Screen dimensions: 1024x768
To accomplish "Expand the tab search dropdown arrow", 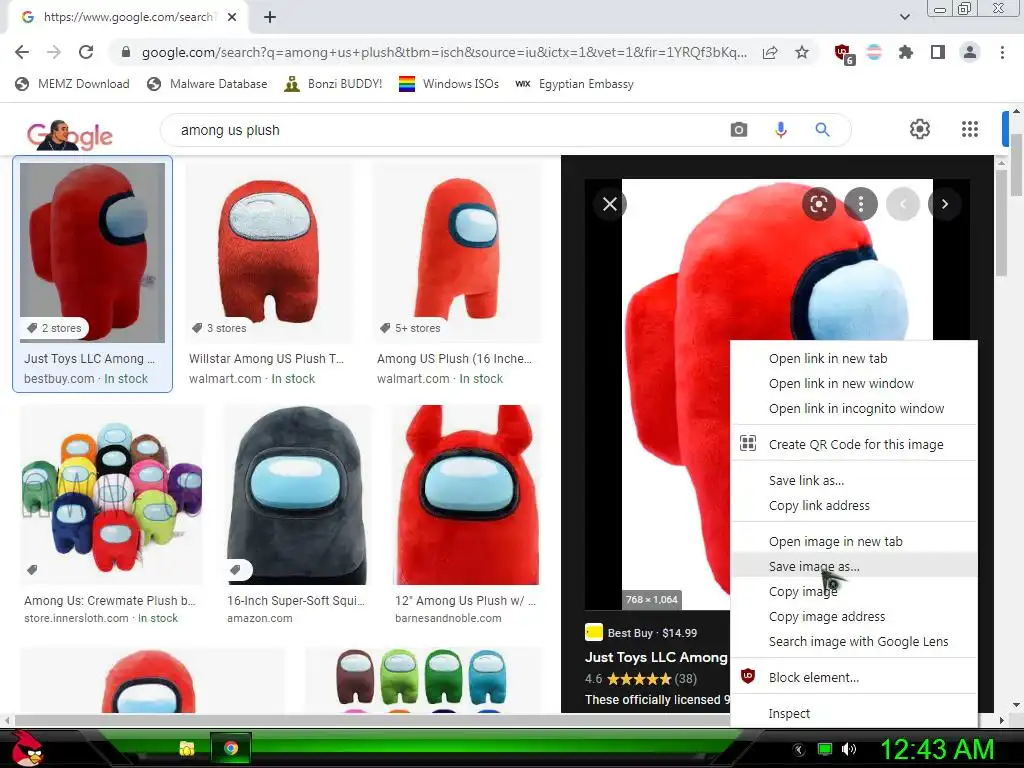I will click(x=904, y=17).
